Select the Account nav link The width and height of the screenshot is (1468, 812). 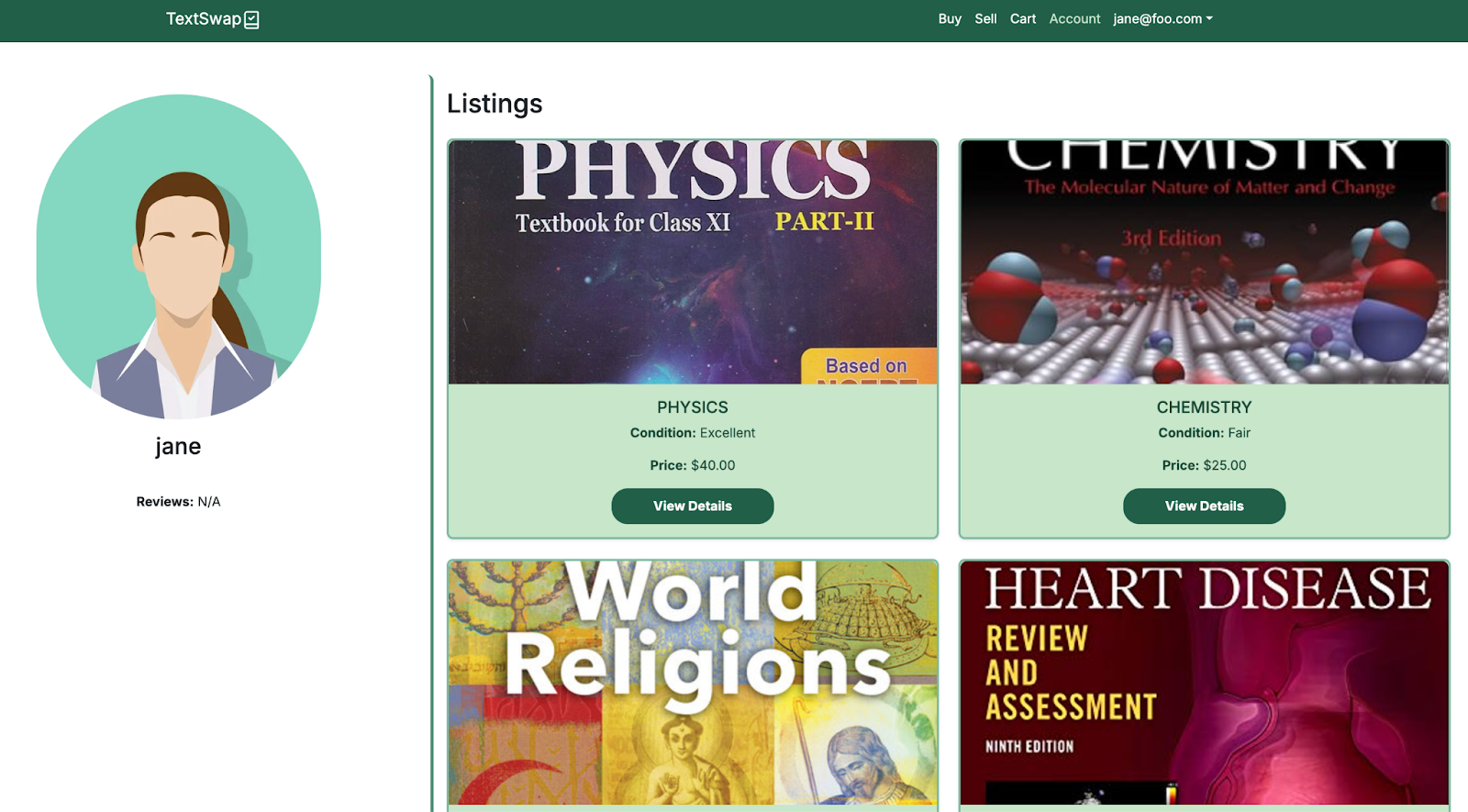tap(1074, 18)
